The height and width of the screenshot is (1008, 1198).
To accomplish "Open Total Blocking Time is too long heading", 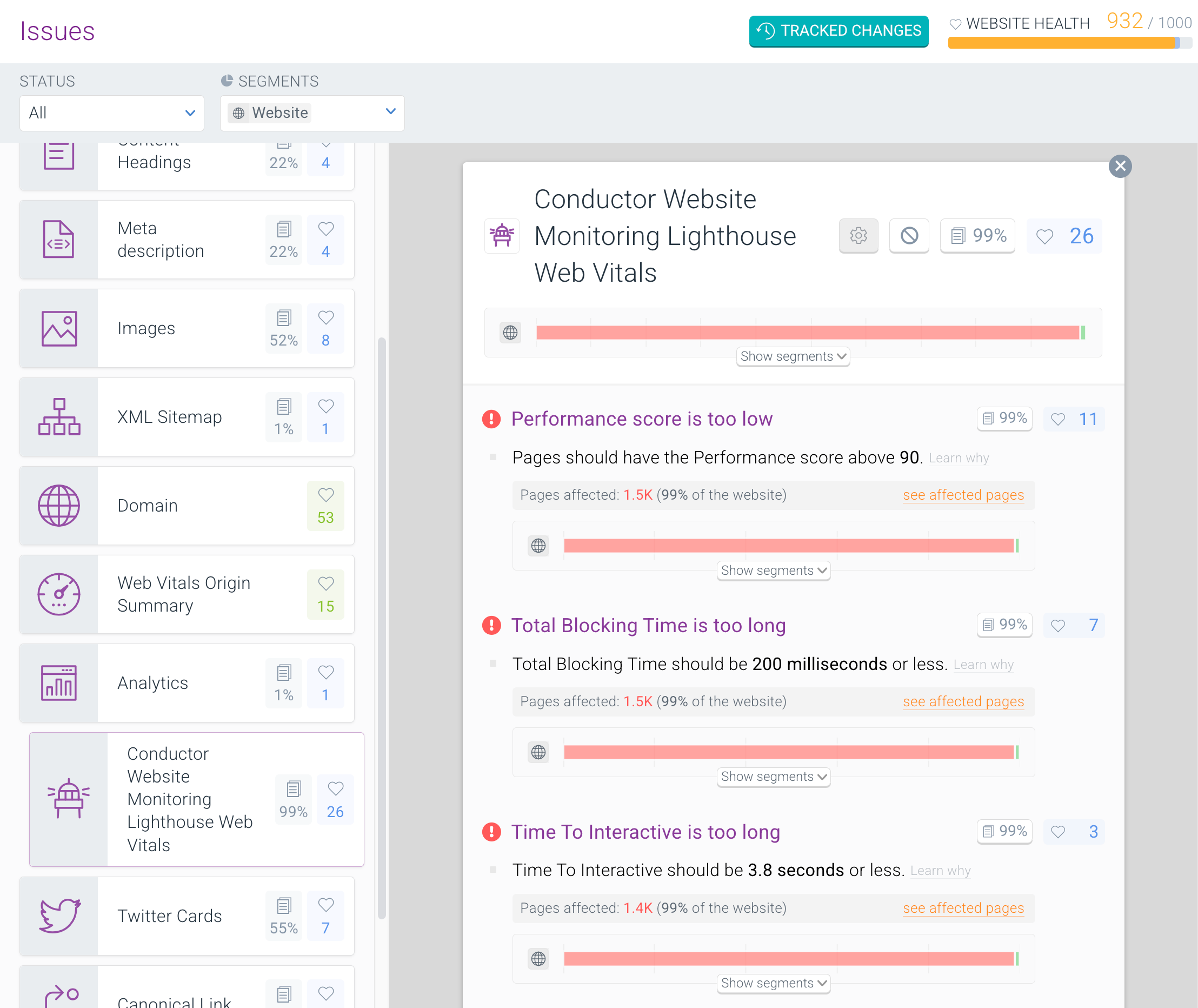I will tap(648, 625).
